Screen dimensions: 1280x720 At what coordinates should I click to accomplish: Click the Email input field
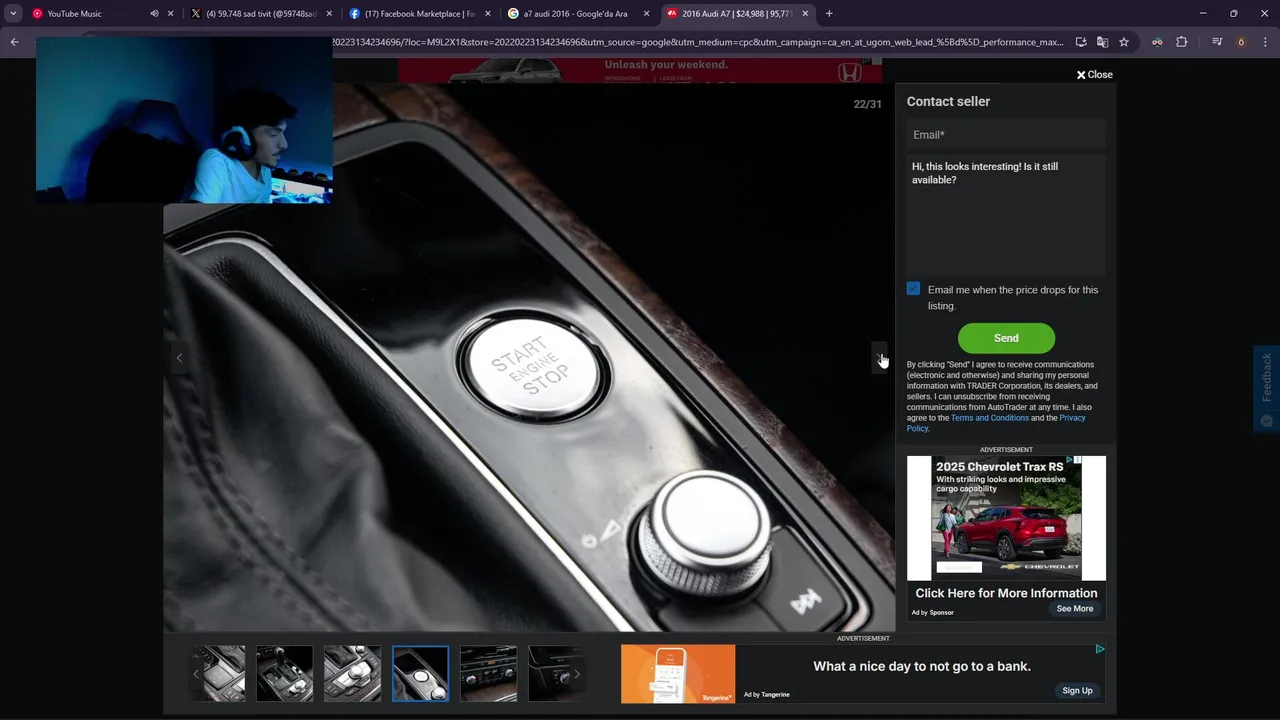pos(1006,135)
